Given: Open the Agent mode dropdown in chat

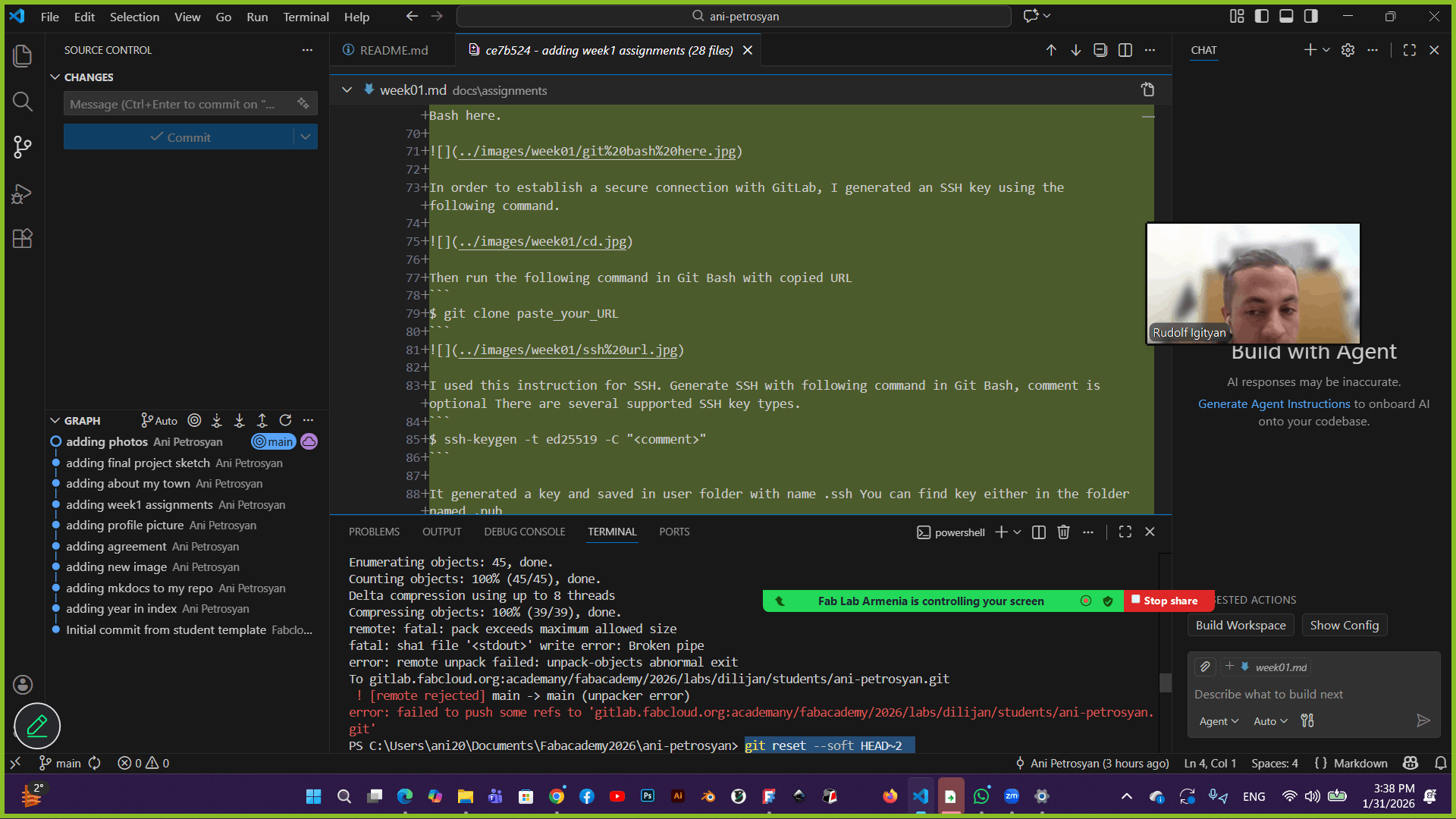Looking at the screenshot, I should (1219, 721).
